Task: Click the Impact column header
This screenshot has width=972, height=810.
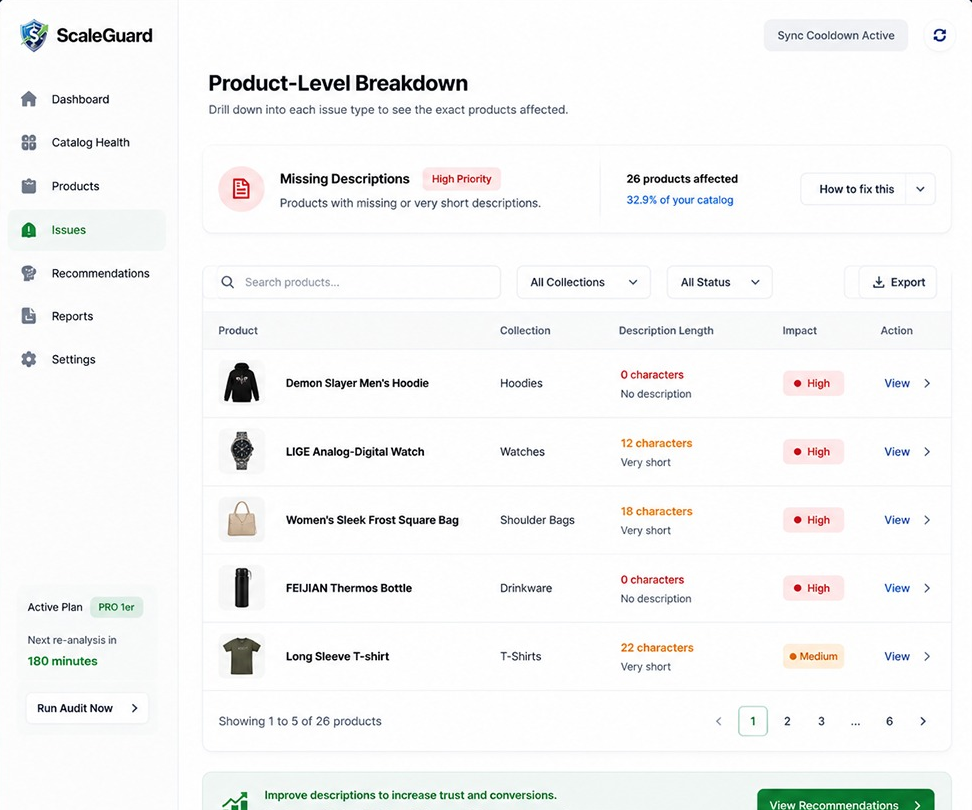Action: coord(799,330)
